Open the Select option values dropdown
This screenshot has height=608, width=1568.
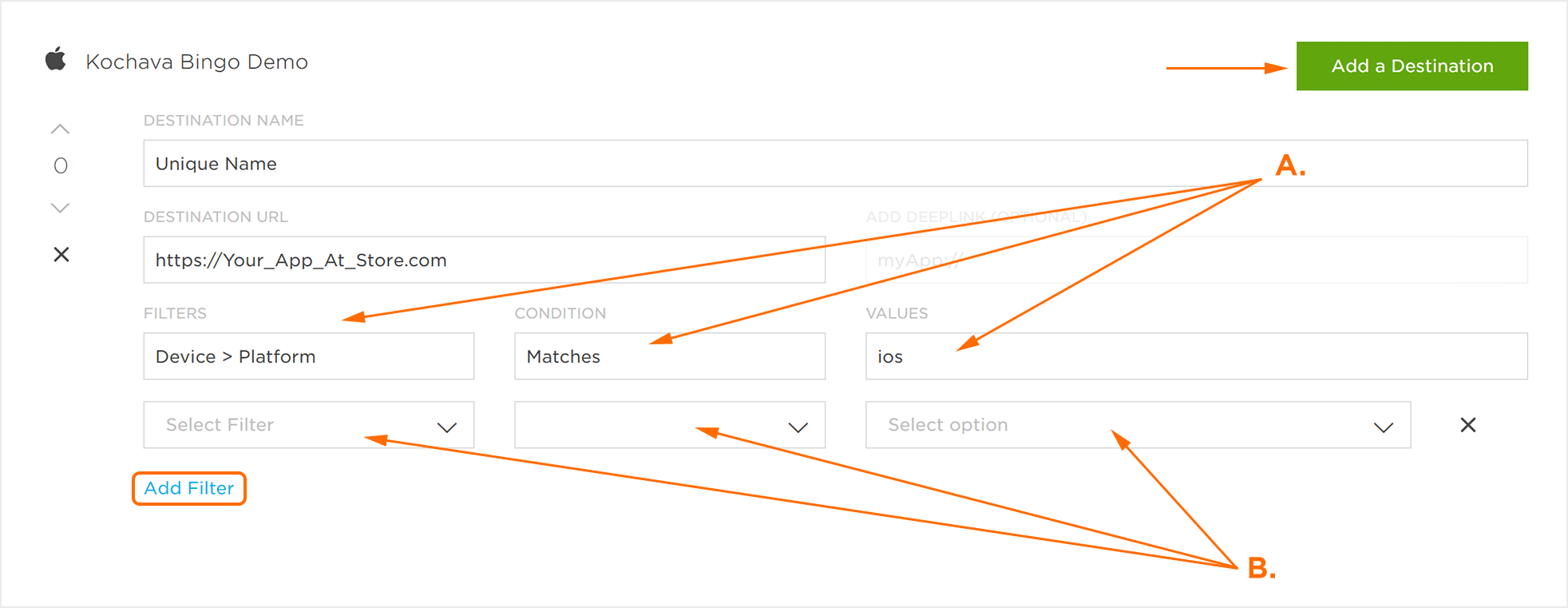click(1138, 425)
